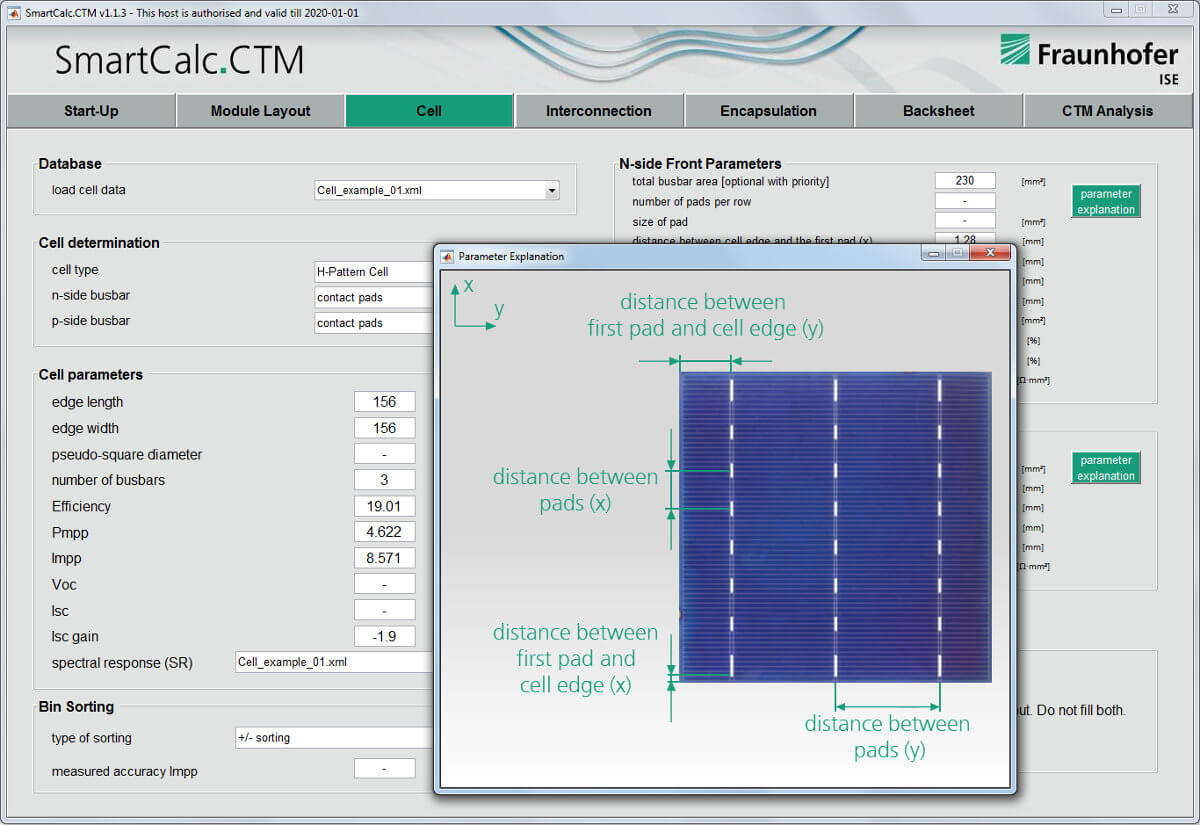This screenshot has height=825, width=1200.
Task: Close the Parameter Explanation popup window
Action: point(991,254)
